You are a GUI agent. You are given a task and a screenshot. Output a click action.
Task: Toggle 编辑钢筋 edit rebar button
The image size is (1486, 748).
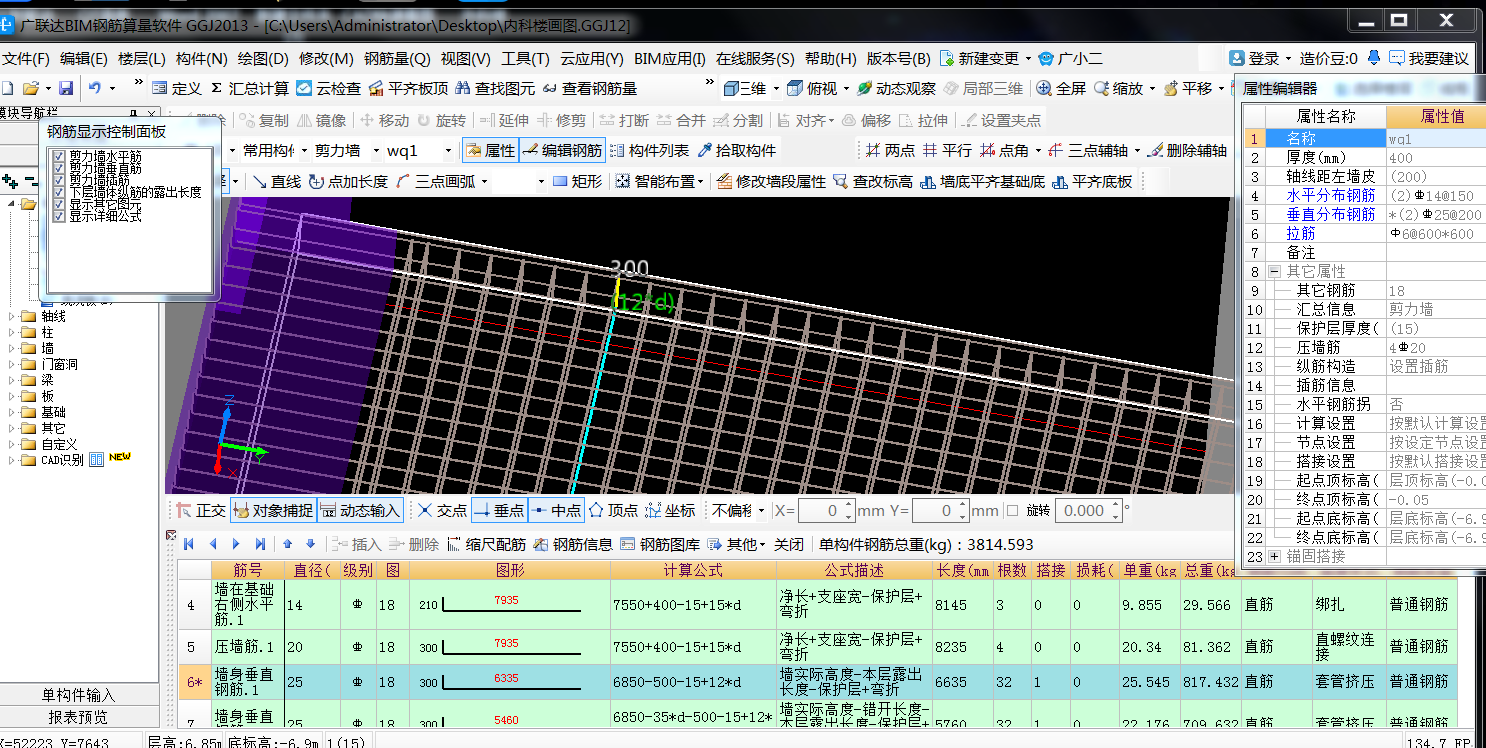[x=562, y=150]
